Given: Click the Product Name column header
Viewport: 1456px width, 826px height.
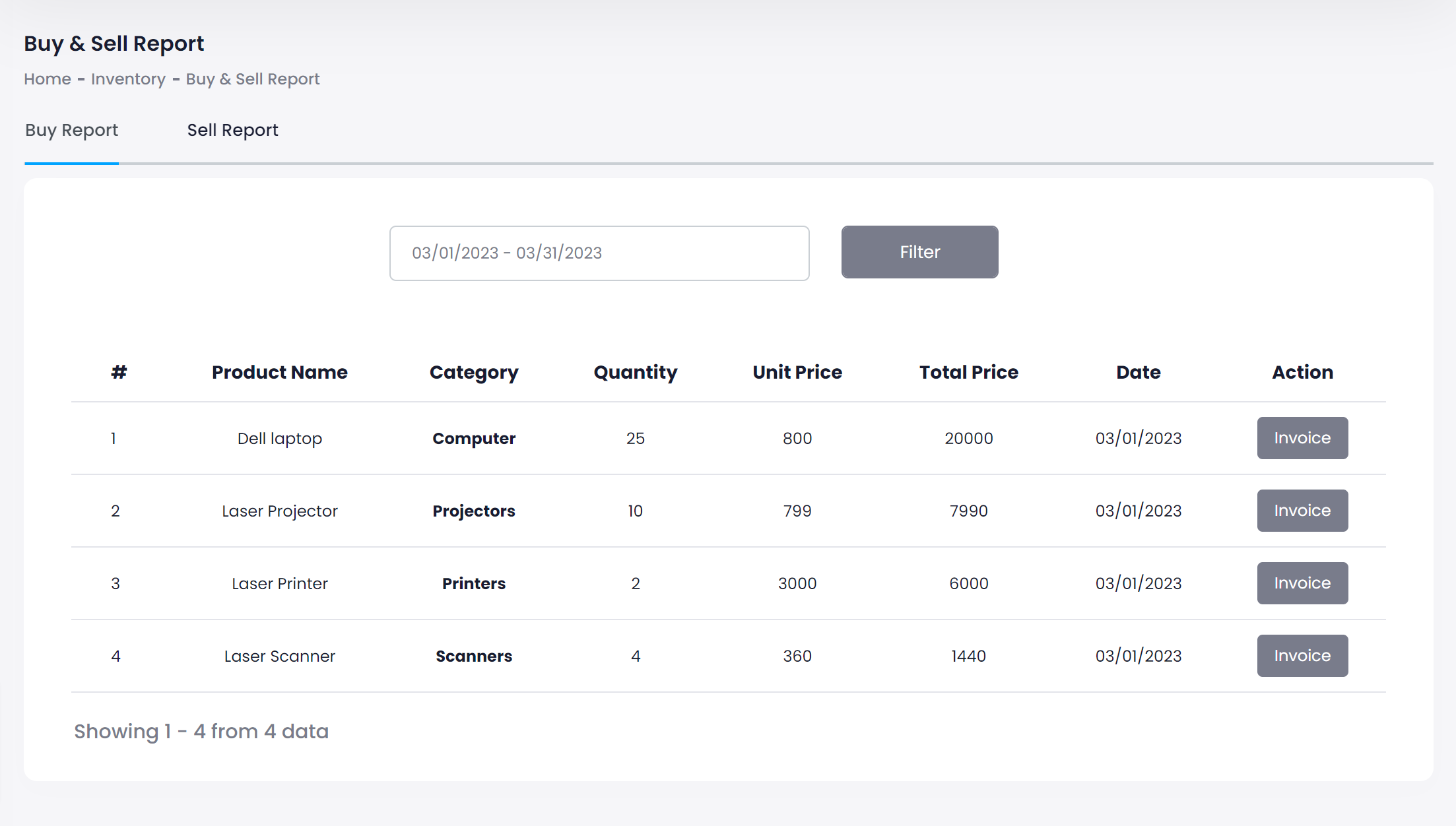Looking at the screenshot, I should pyautogui.click(x=279, y=372).
